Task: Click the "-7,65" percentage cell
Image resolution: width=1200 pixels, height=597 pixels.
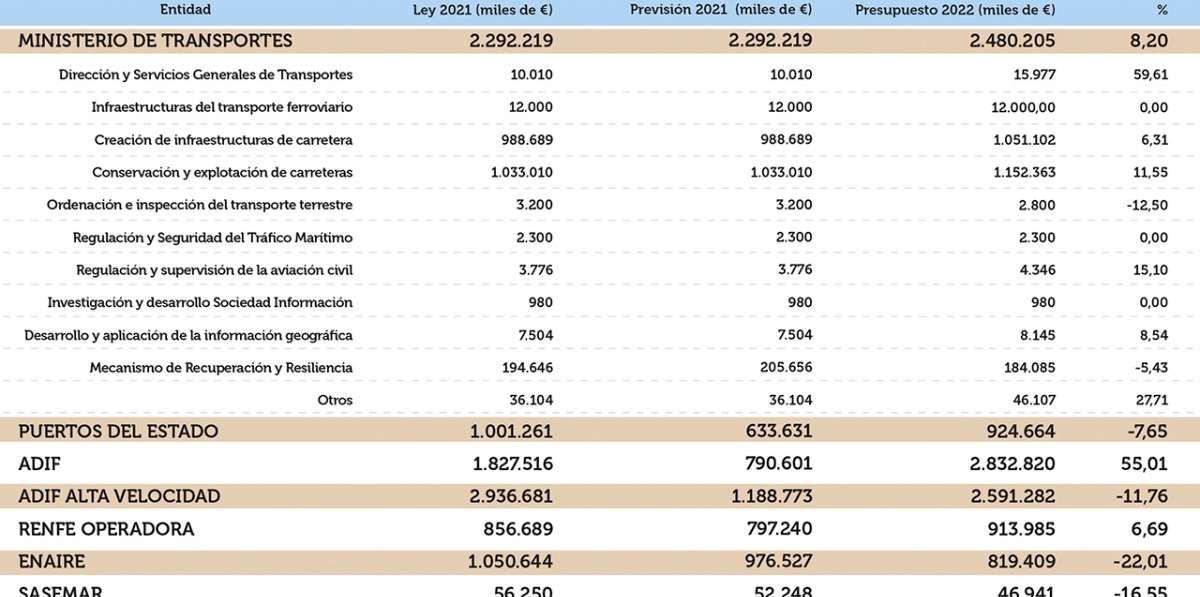Action: 1146,431
